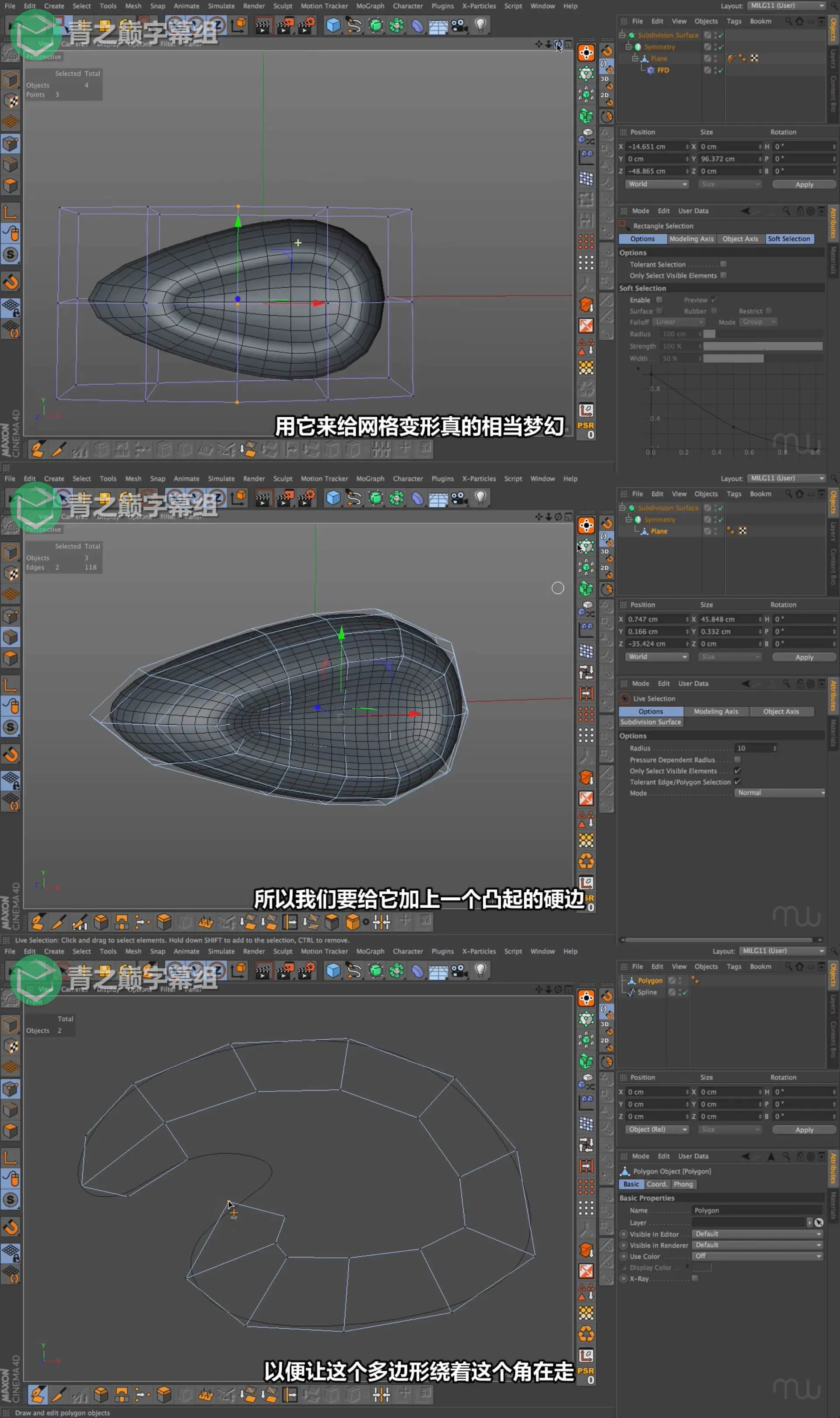This screenshot has height=1418, width=840.
Task: Click the Enable Axis icon in the Polygon Object window
Action: click(10, 1158)
